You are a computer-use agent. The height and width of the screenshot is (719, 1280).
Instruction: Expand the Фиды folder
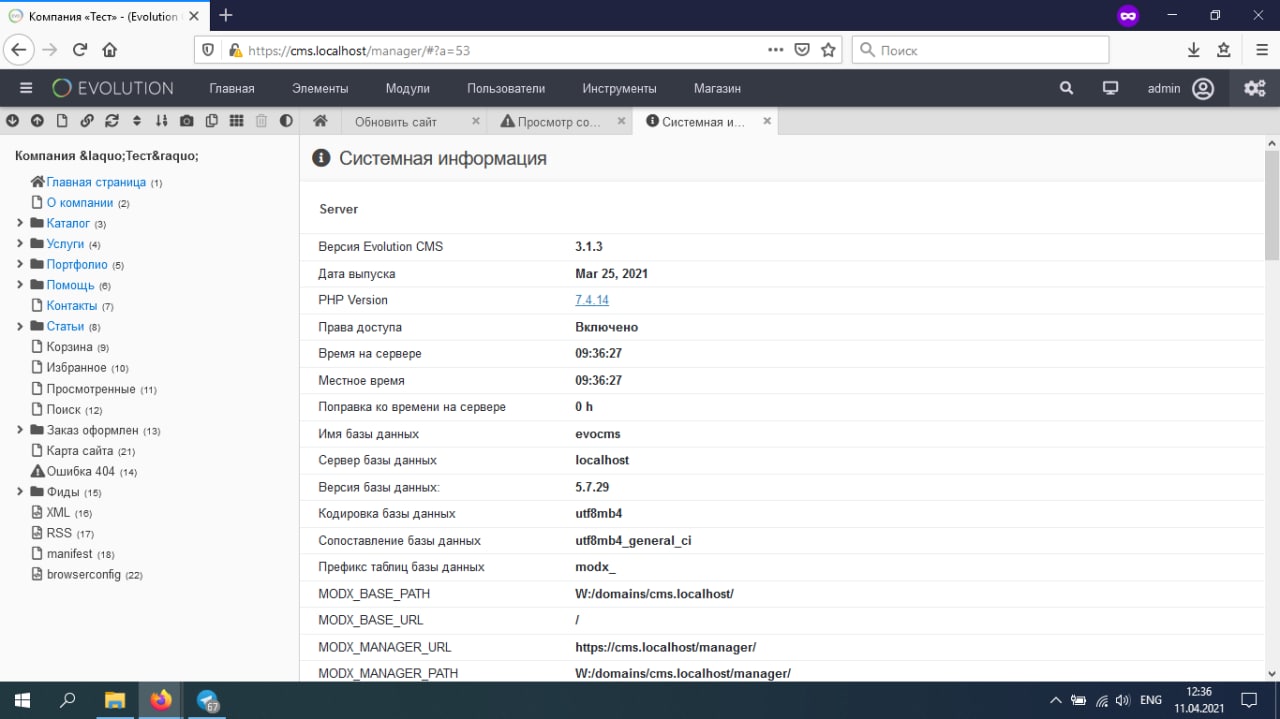pyautogui.click(x=20, y=492)
